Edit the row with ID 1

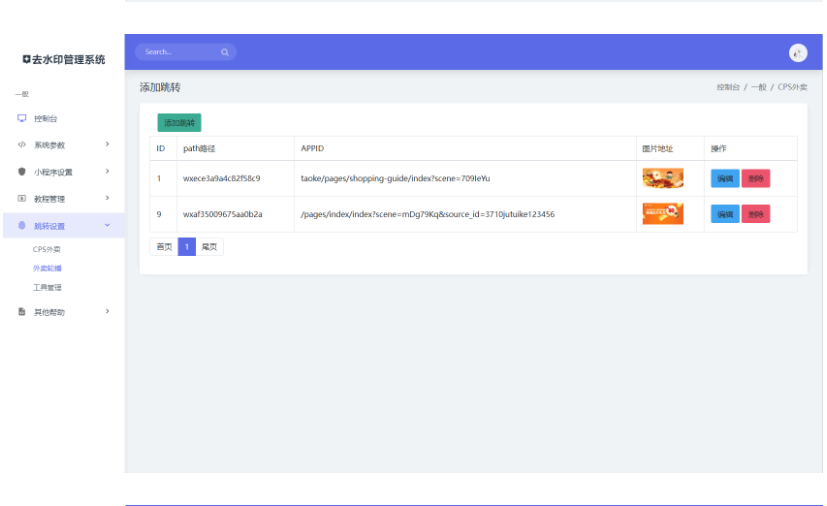[x=724, y=179]
